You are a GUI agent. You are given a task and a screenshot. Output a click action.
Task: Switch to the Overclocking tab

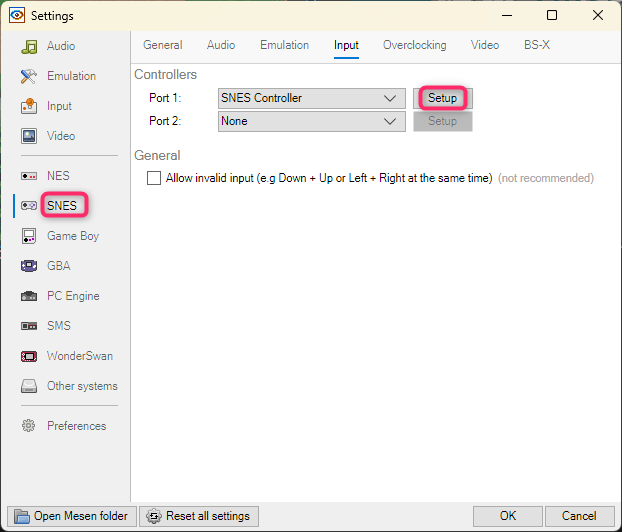[x=415, y=45]
